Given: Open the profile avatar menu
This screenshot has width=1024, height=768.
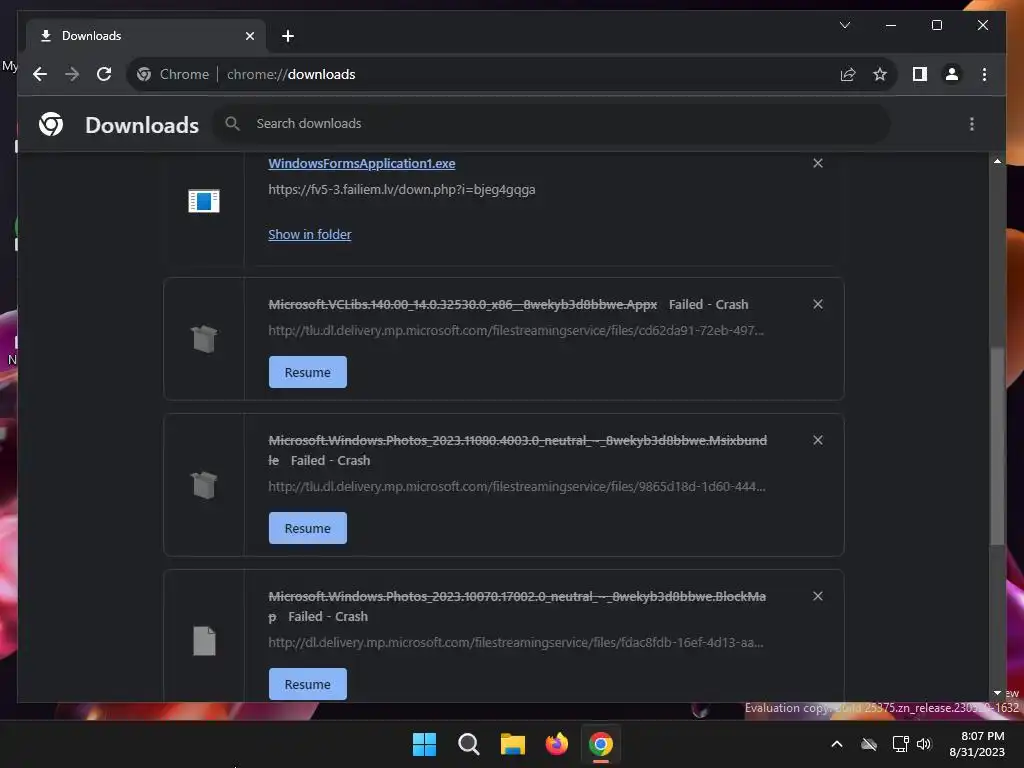Looking at the screenshot, I should (952, 74).
